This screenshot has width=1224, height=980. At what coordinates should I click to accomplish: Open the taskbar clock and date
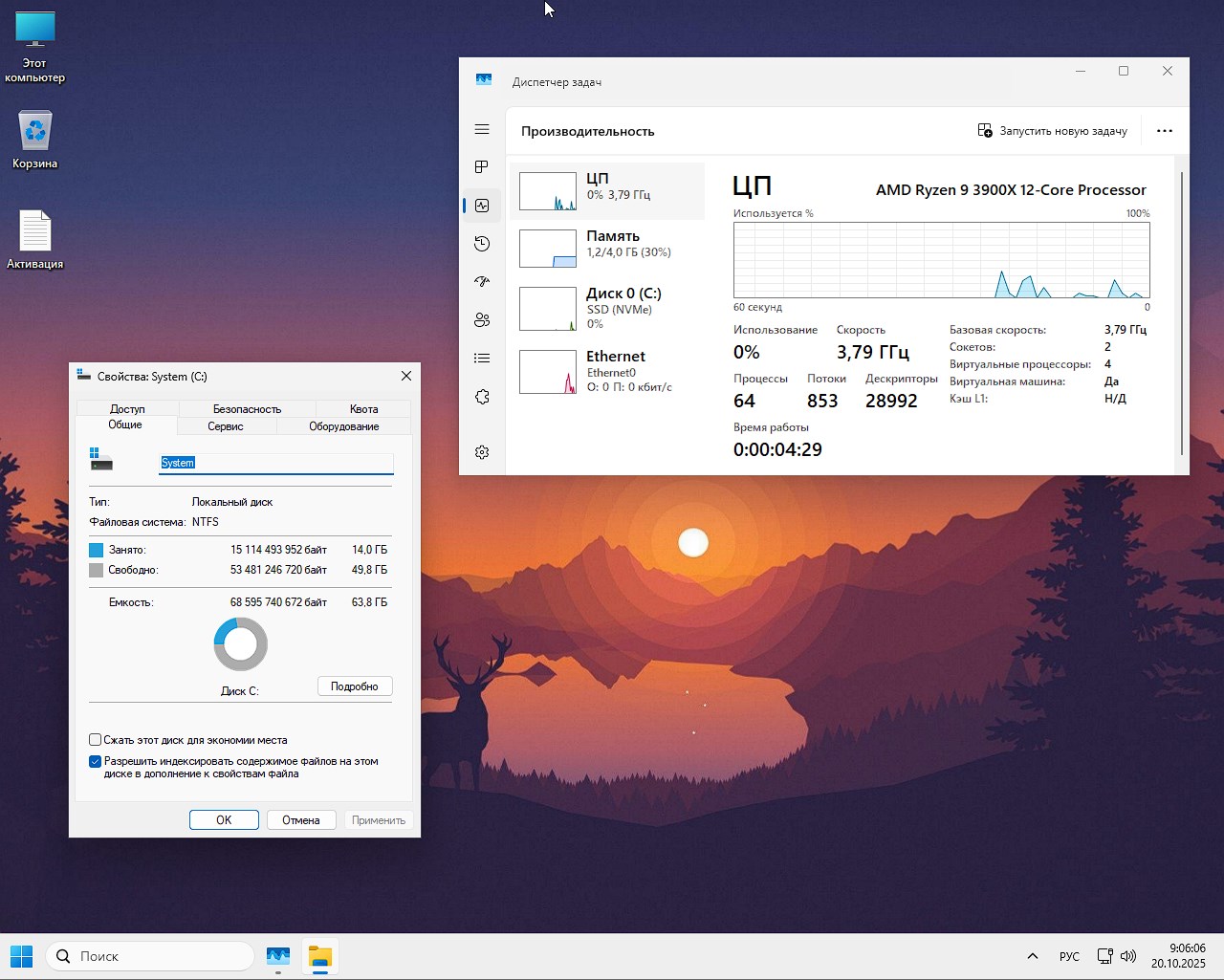pos(1178,956)
